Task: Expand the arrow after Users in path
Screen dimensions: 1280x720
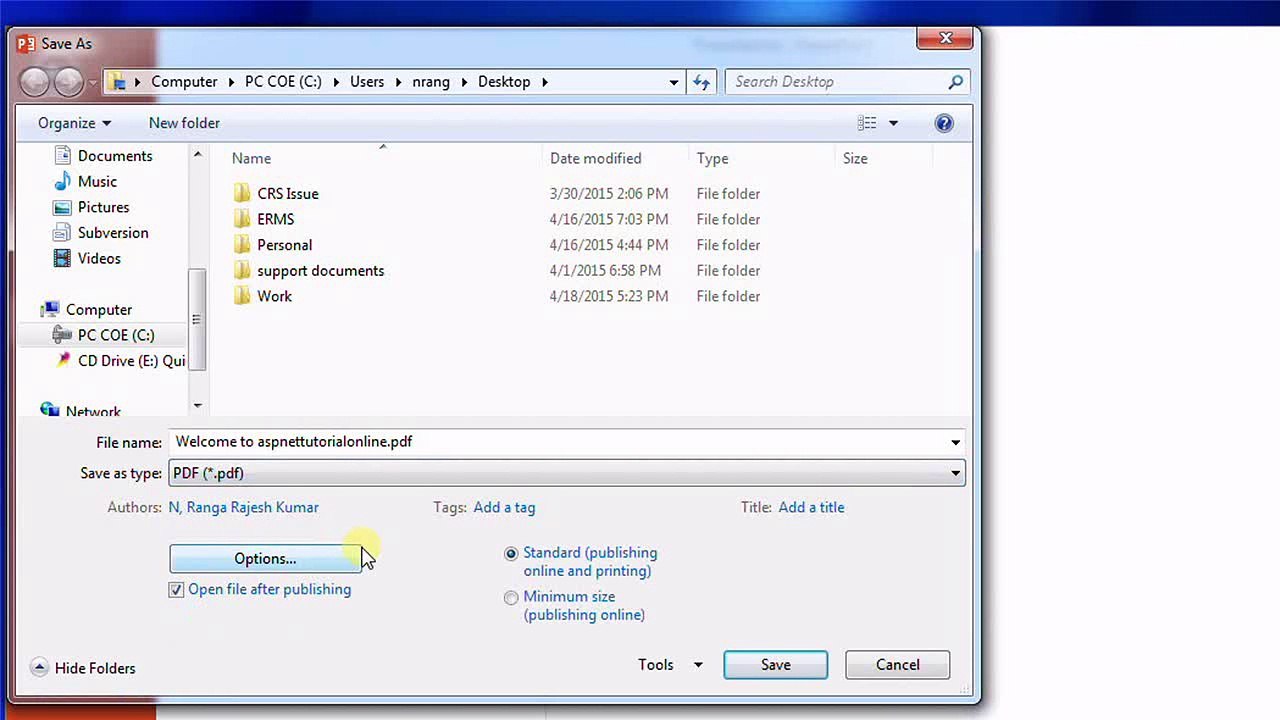Action: click(398, 82)
